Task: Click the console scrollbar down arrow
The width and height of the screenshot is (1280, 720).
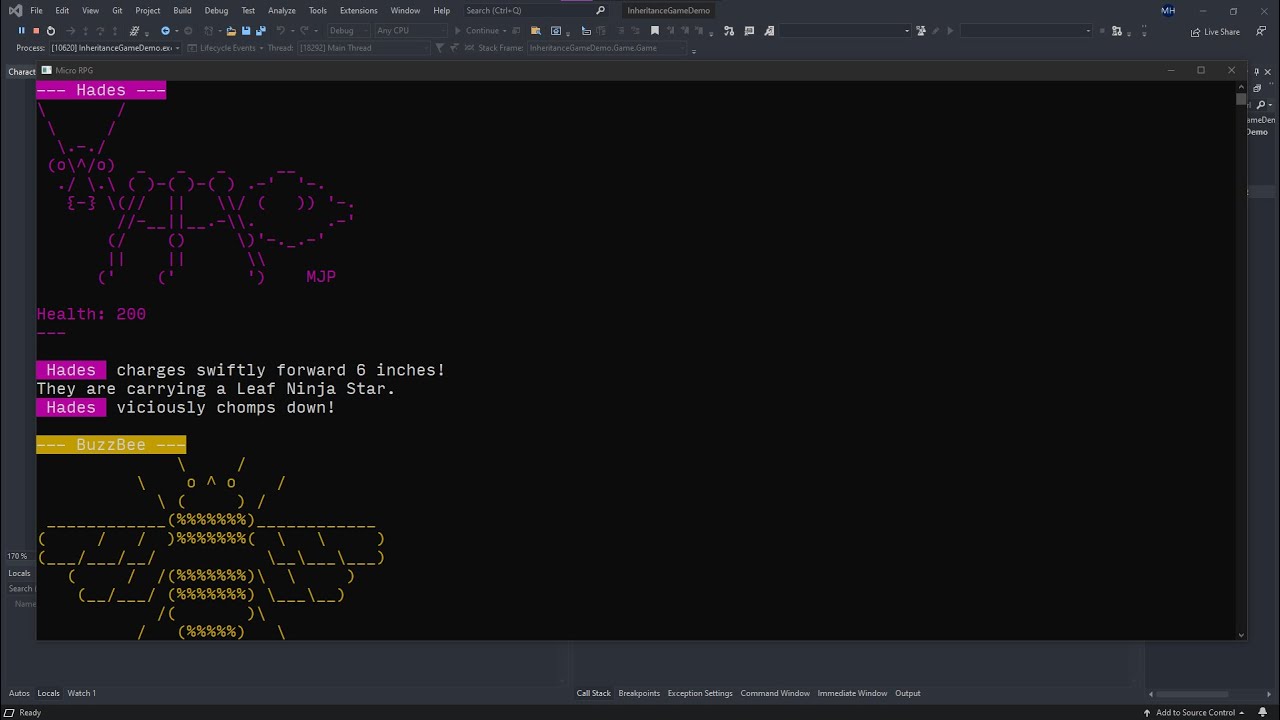Action: pos(1241,634)
